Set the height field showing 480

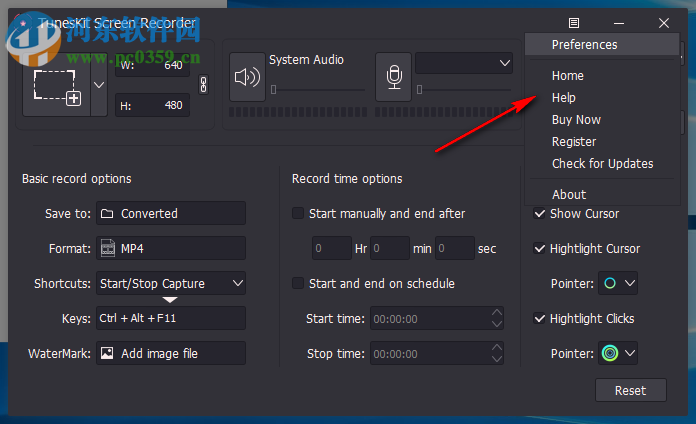coord(153,105)
